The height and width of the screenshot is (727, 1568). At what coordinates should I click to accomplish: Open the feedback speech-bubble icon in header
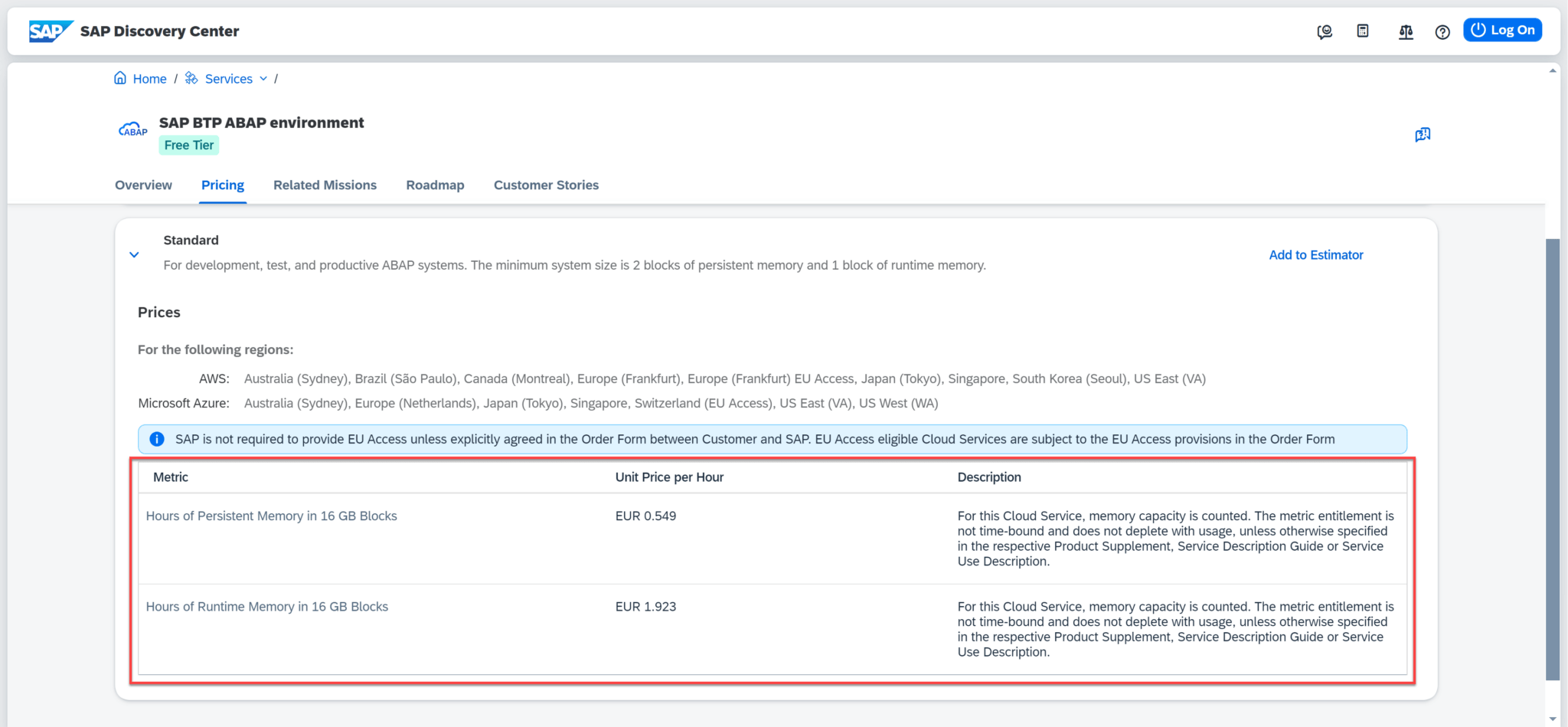click(x=1325, y=31)
